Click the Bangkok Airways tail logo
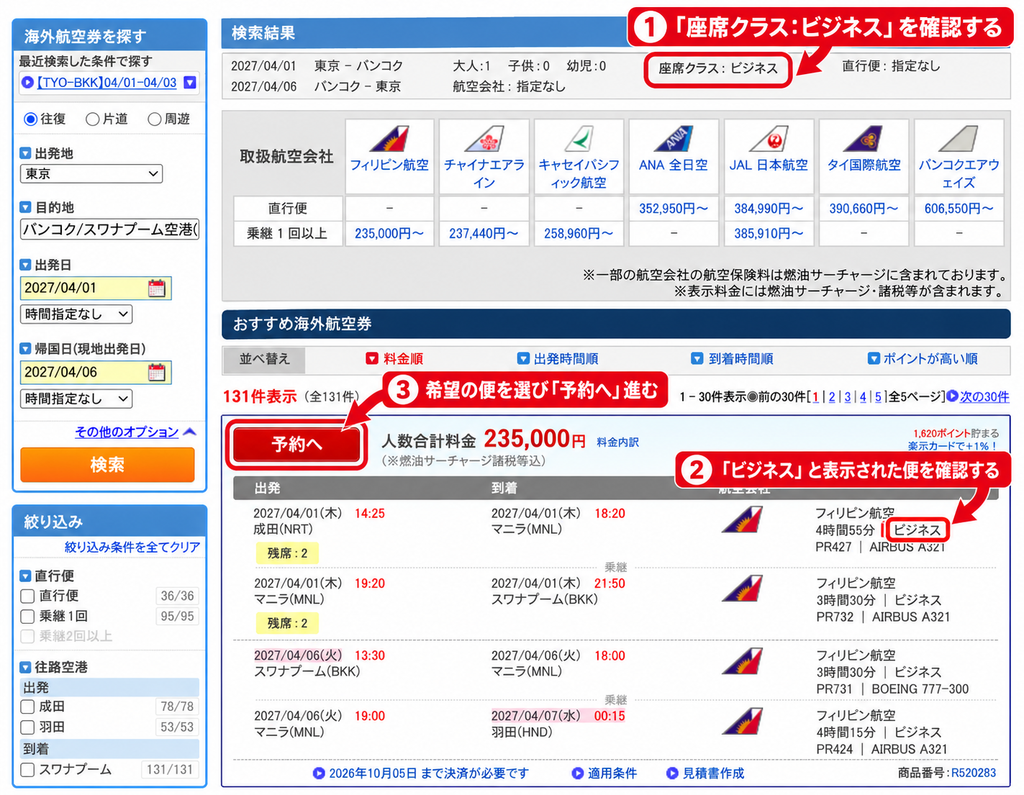This screenshot has height=795, width=1024. 958,138
